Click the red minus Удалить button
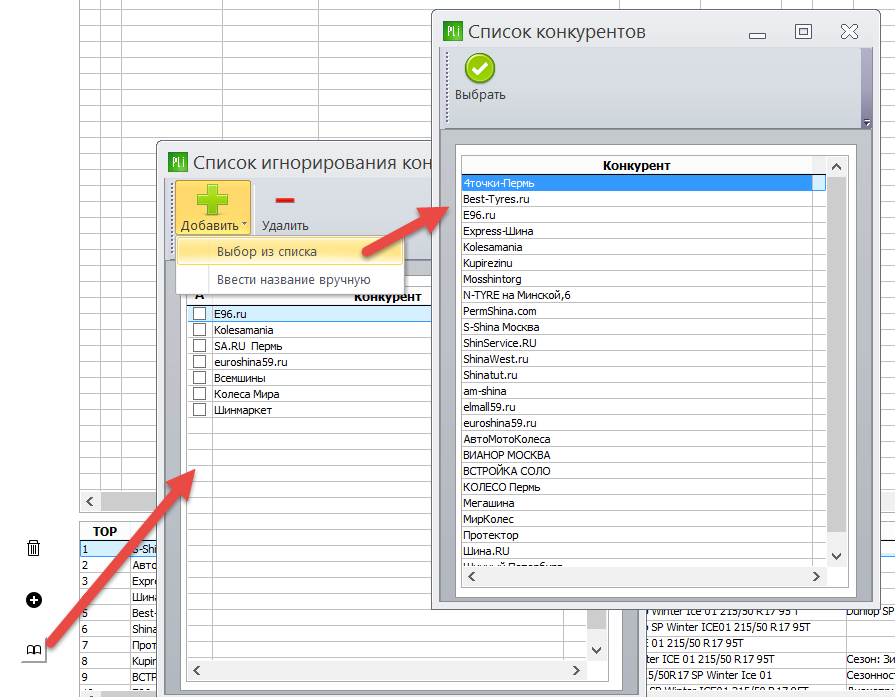Screen dimensions: 895x697 point(285,209)
